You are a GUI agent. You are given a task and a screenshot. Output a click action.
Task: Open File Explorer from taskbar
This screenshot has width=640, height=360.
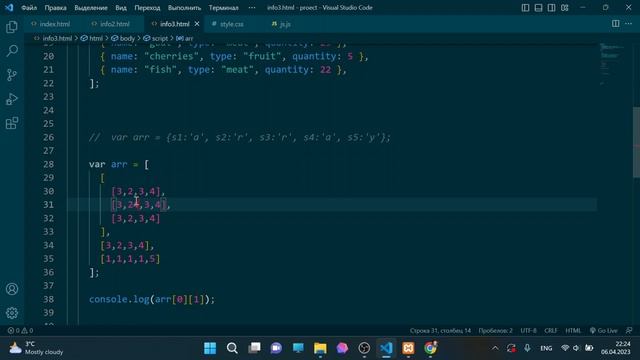click(x=320, y=348)
